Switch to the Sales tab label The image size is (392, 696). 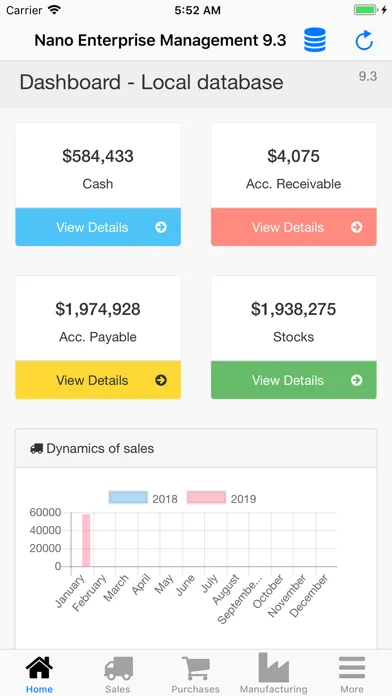[x=118, y=689]
